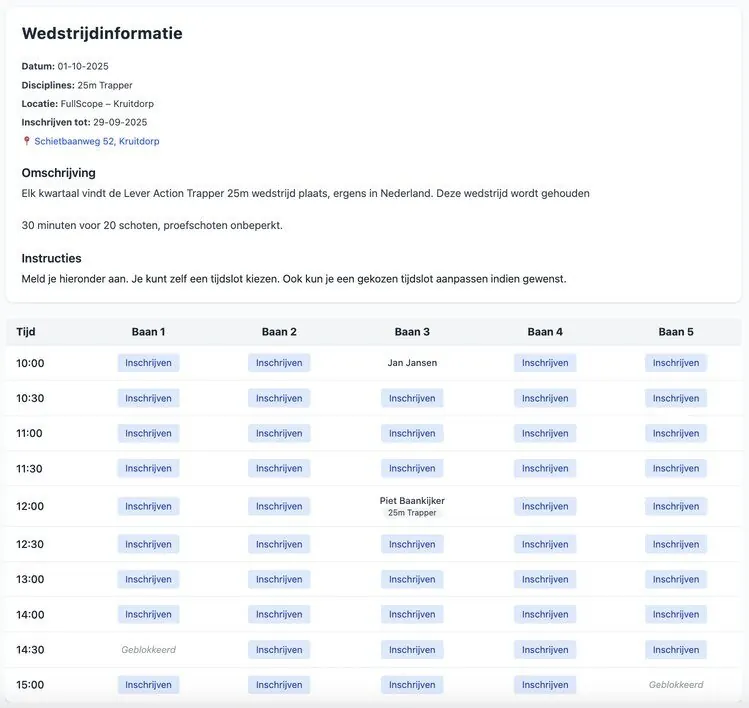Click Inschrijven for 14:30 Baan 3

[x=412, y=650]
